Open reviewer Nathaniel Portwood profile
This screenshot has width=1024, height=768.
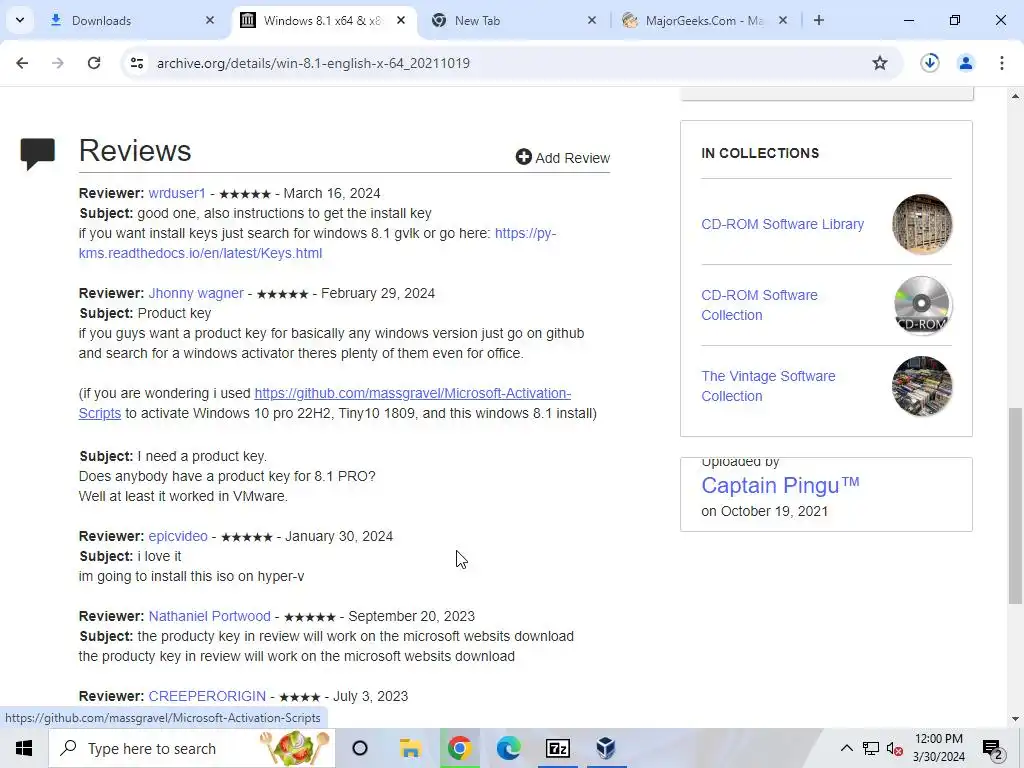(209, 616)
